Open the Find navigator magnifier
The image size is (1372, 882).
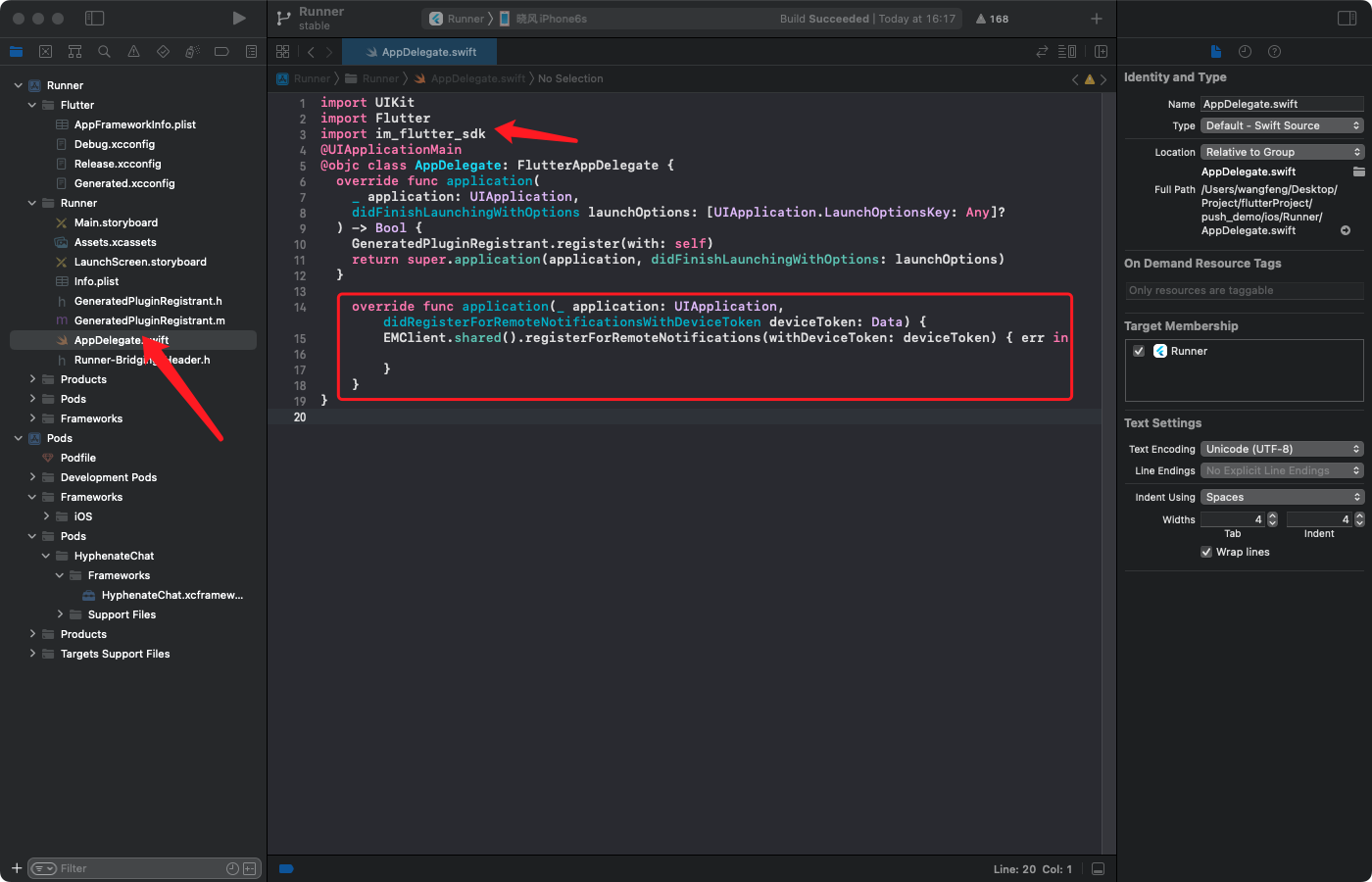point(104,52)
